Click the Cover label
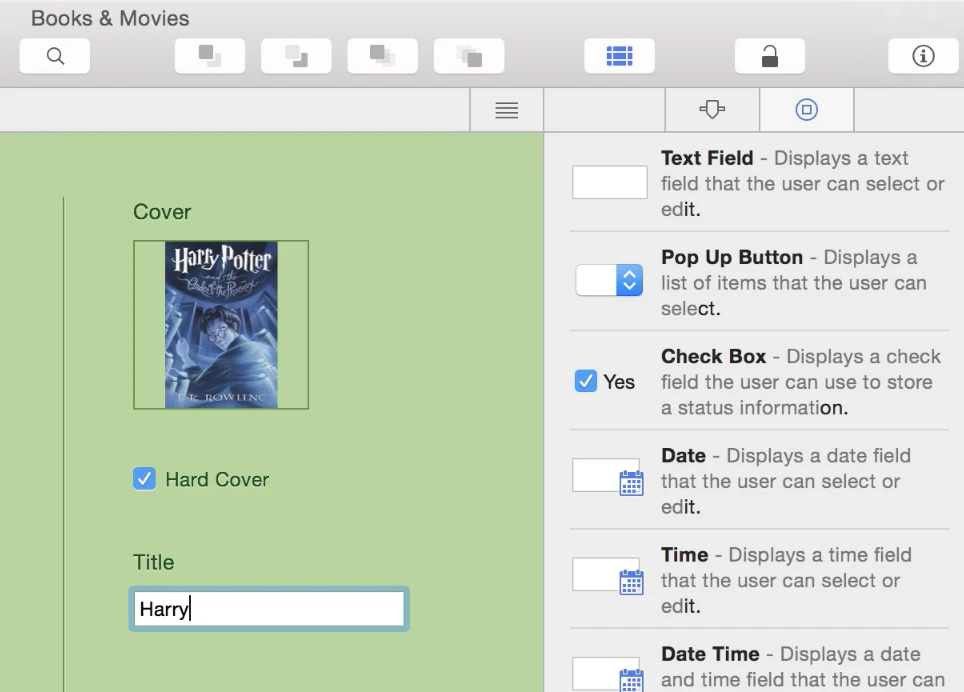Viewport: 964px width, 692px height. [162, 212]
